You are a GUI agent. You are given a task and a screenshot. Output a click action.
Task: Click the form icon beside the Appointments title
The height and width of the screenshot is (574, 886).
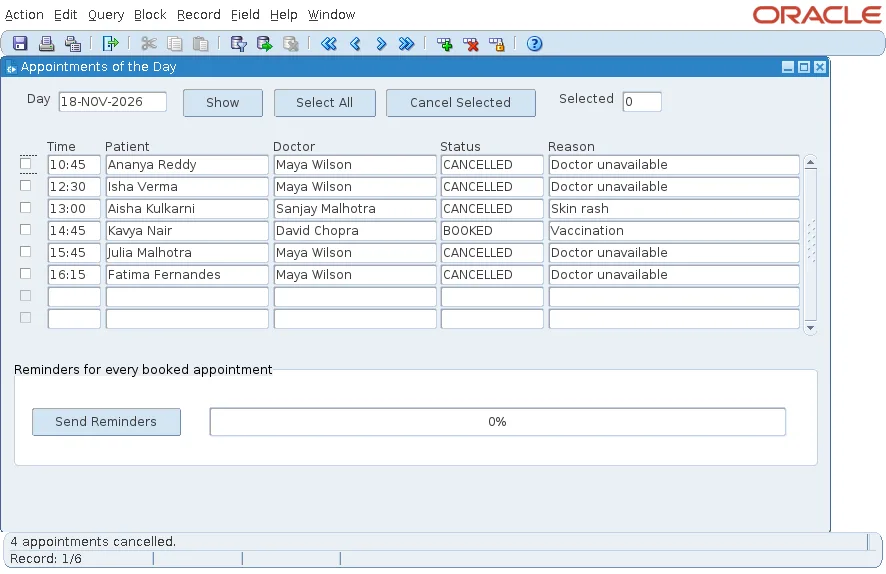[11, 68]
